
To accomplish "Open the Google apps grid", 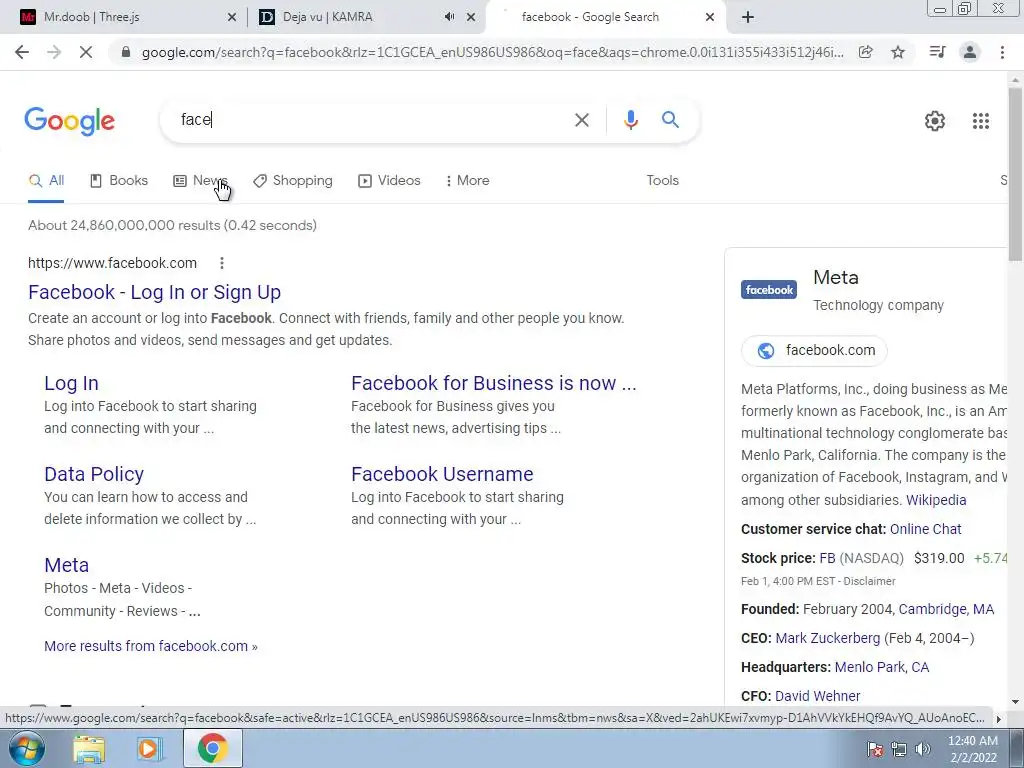I will (x=980, y=121).
